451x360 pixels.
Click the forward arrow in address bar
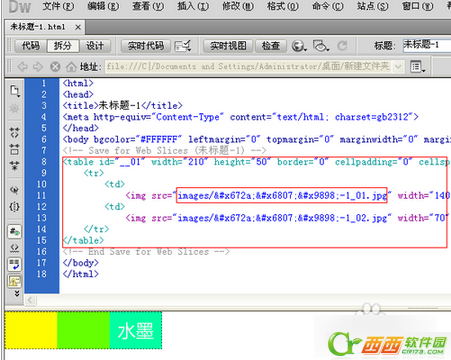pos(38,67)
